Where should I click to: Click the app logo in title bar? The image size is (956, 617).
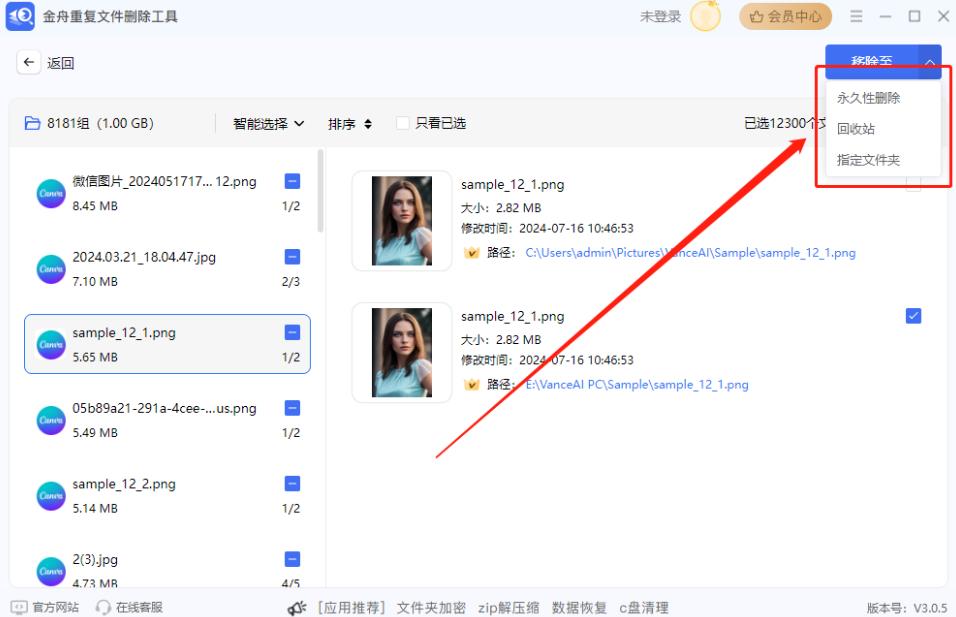(x=20, y=16)
